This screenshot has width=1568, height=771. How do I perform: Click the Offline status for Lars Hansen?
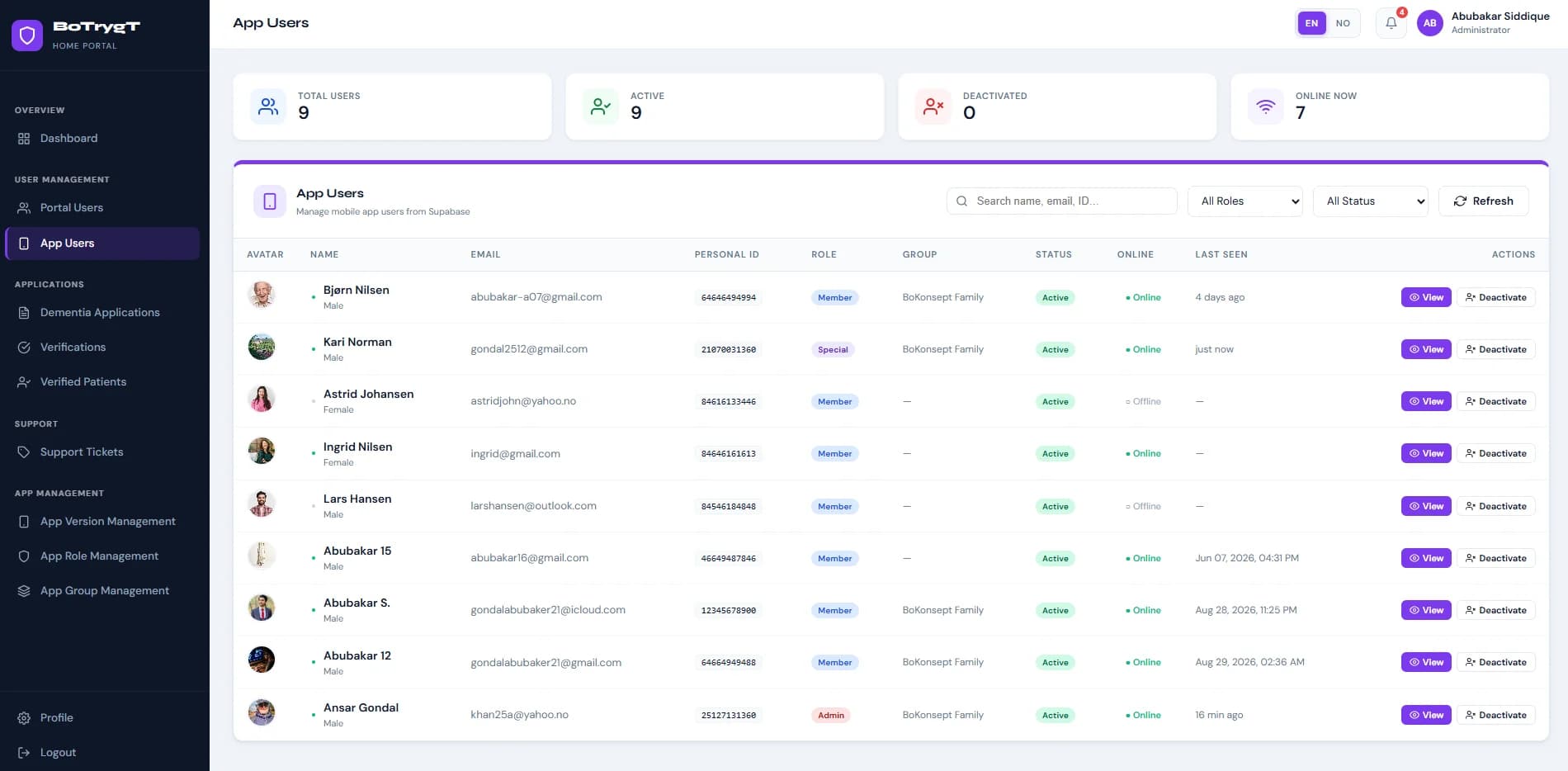point(1144,506)
